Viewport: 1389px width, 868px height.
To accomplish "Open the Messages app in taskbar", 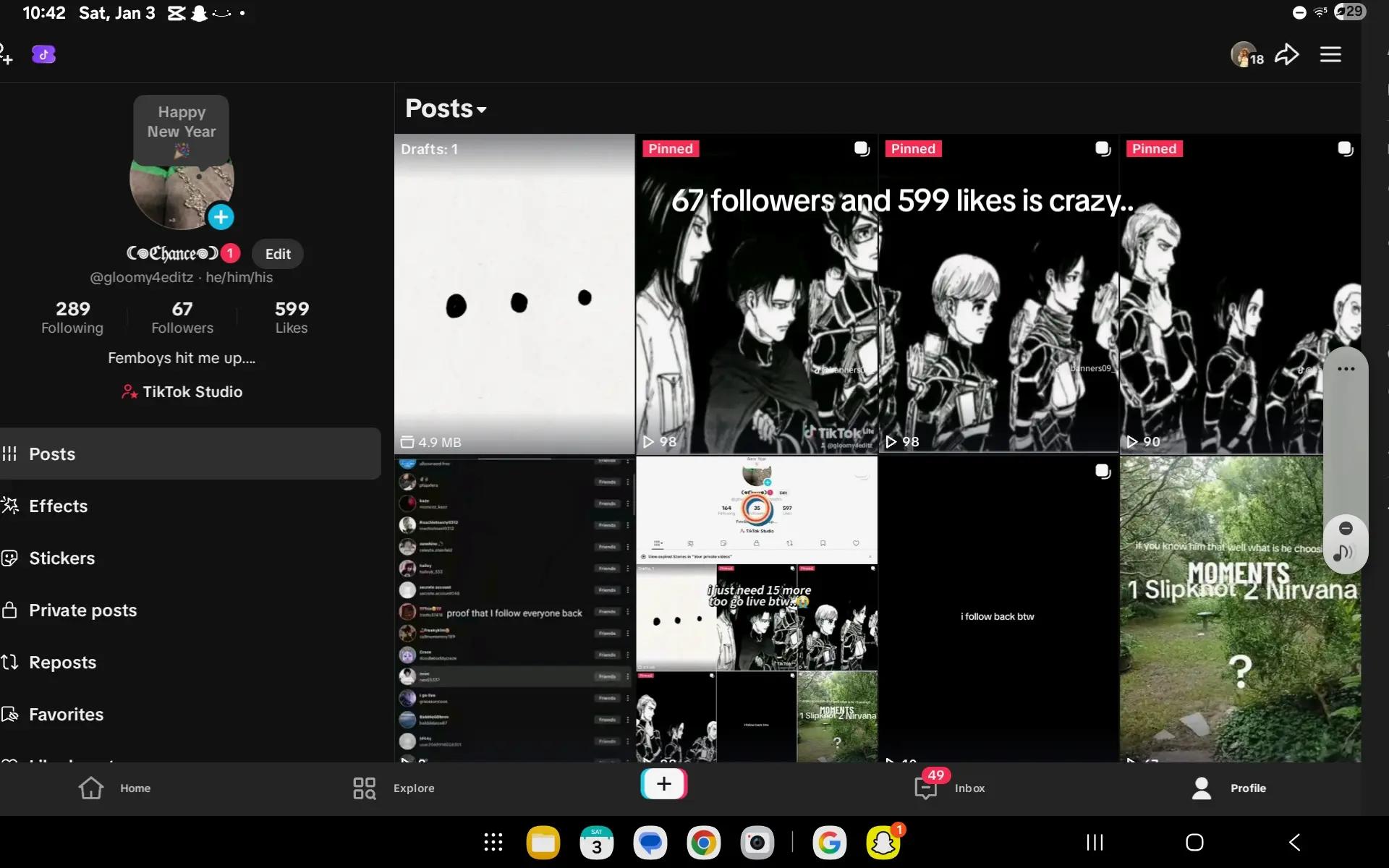I will click(650, 842).
